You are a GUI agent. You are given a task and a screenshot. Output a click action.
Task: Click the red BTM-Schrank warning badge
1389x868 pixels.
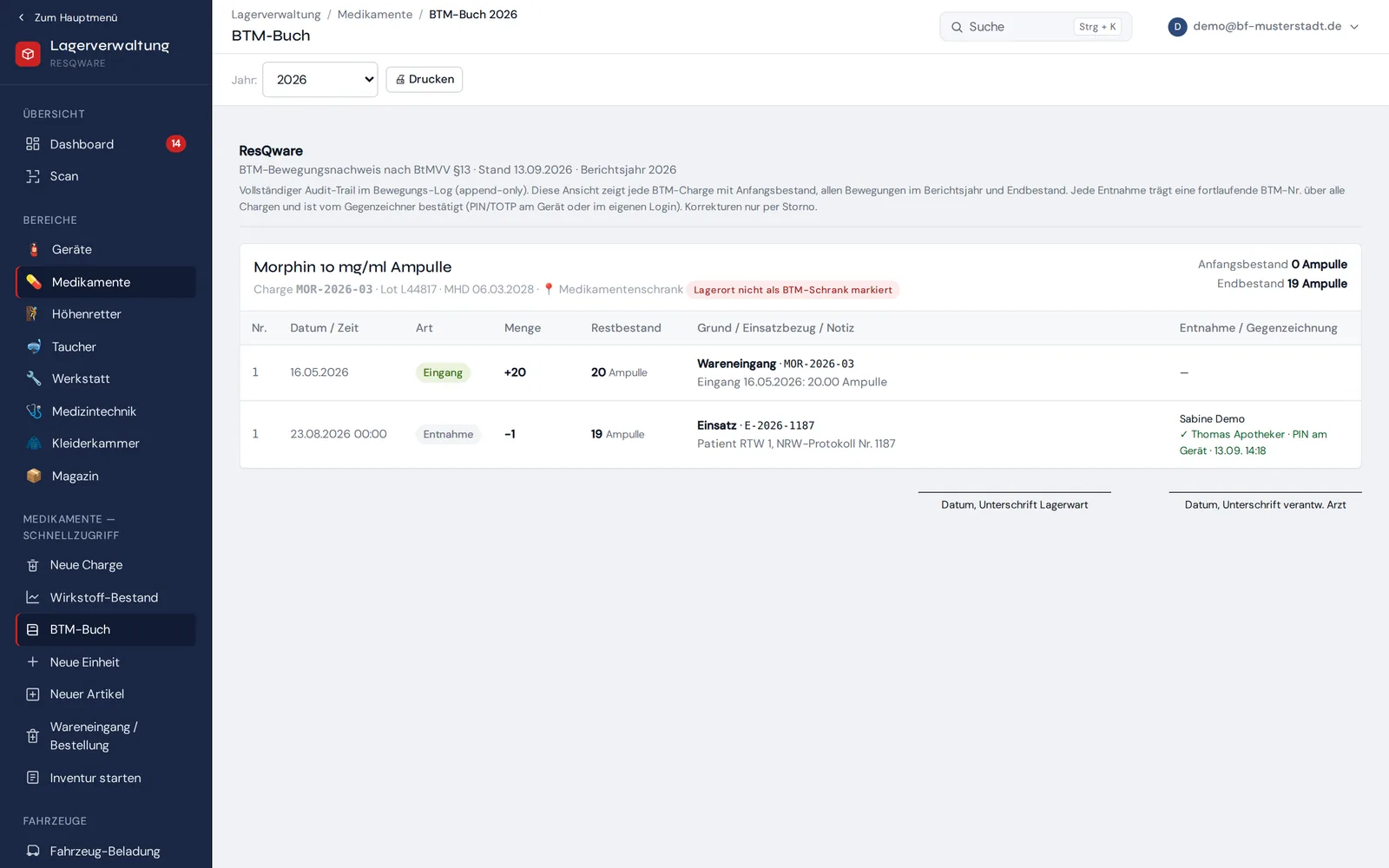point(793,290)
